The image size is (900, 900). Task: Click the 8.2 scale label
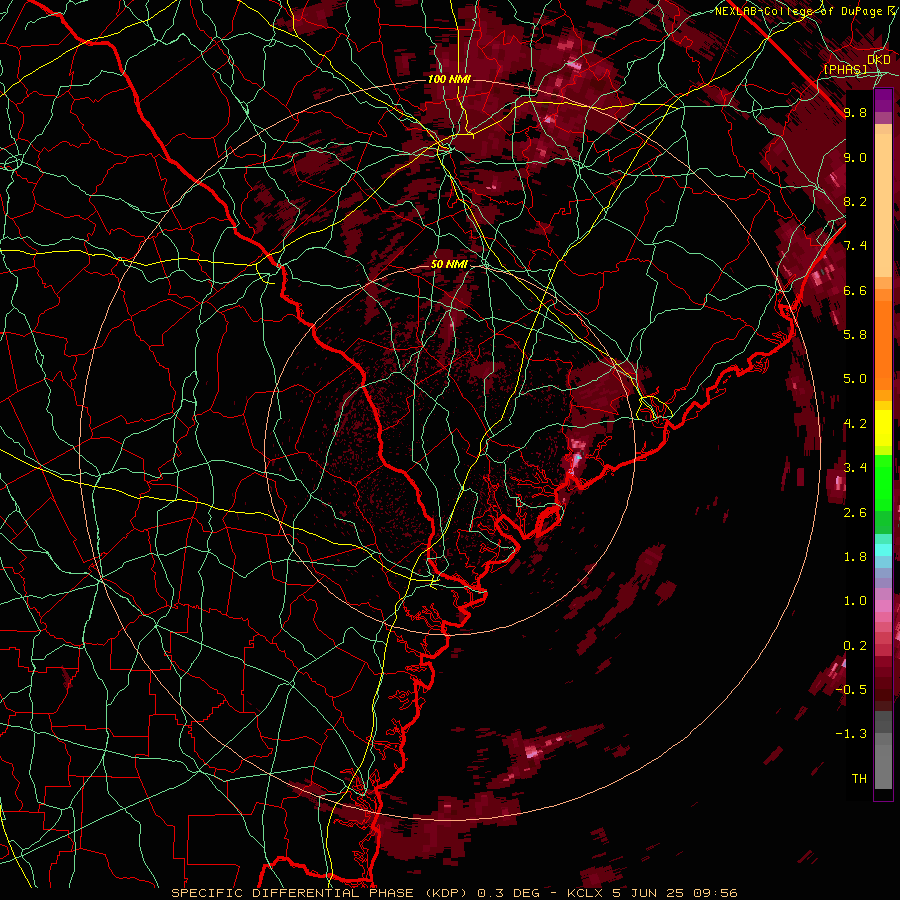(x=855, y=201)
